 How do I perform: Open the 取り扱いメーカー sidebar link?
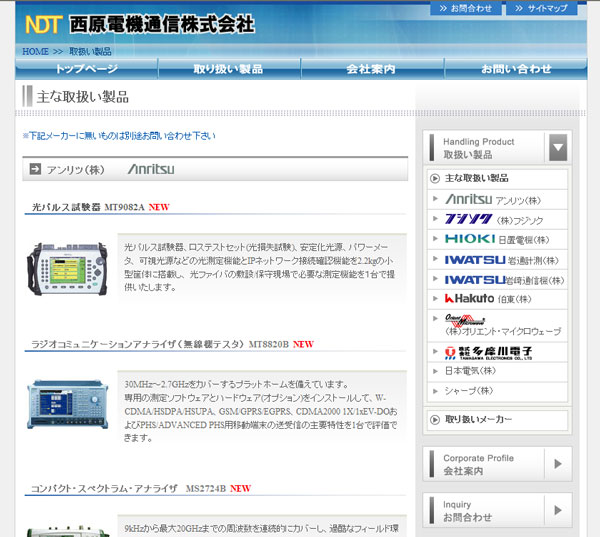(x=478, y=419)
